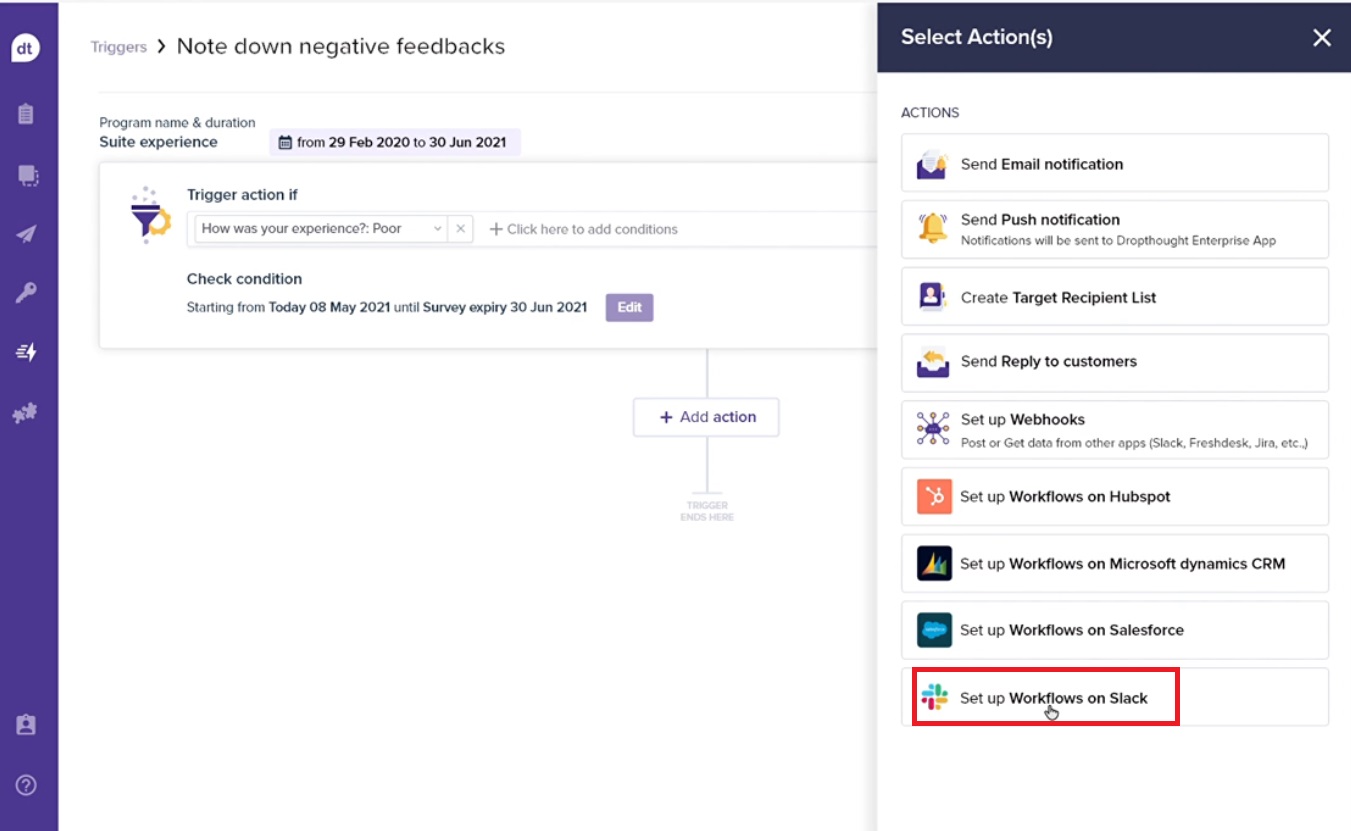The image size is (1351, 831).
Task: Click the Add action button
Action: 706,417
